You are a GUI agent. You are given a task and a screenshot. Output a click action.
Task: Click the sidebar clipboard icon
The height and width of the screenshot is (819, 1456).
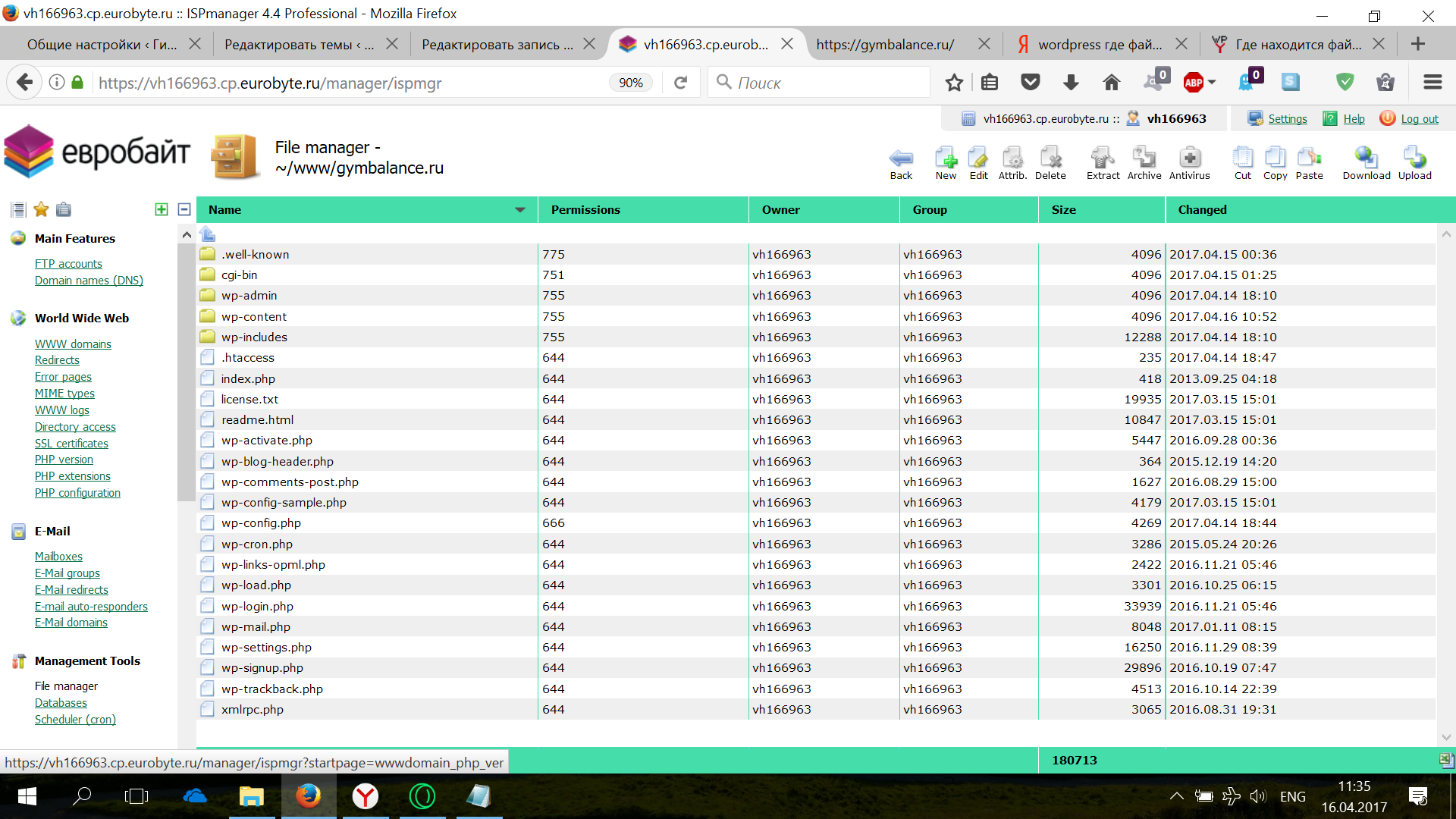[x=64, y=209]
